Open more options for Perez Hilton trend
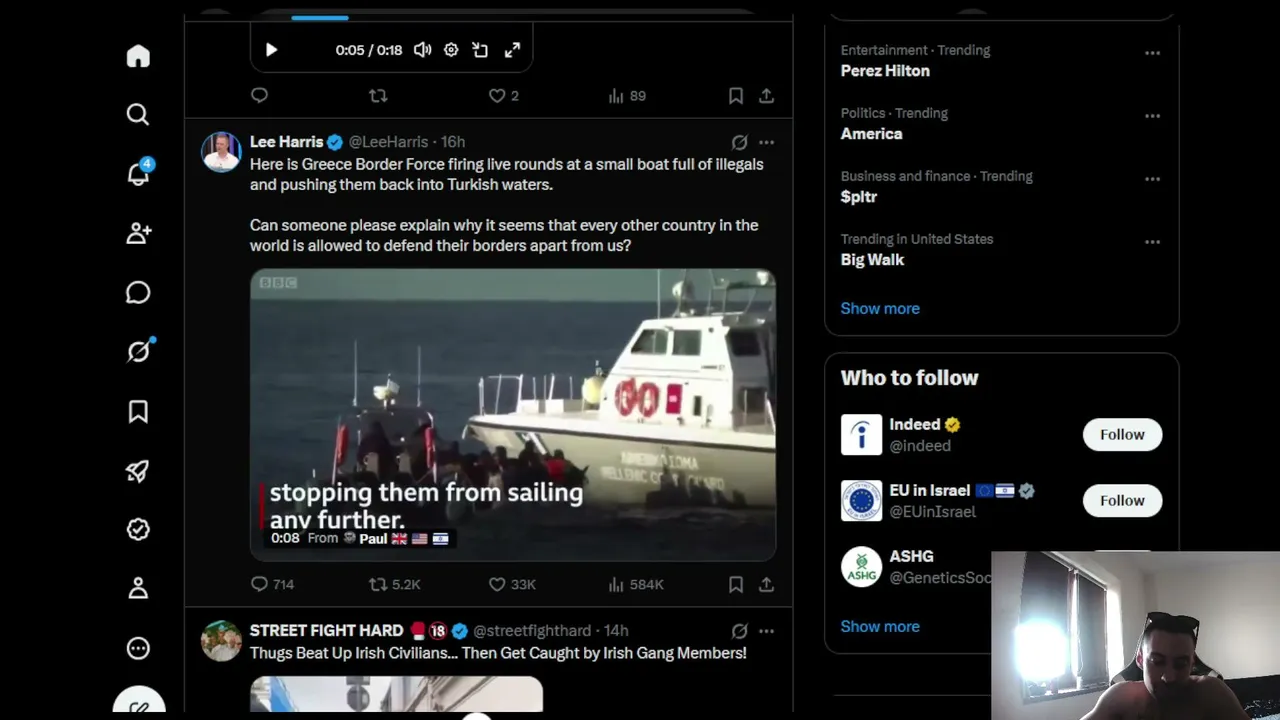 (1152, 53)
